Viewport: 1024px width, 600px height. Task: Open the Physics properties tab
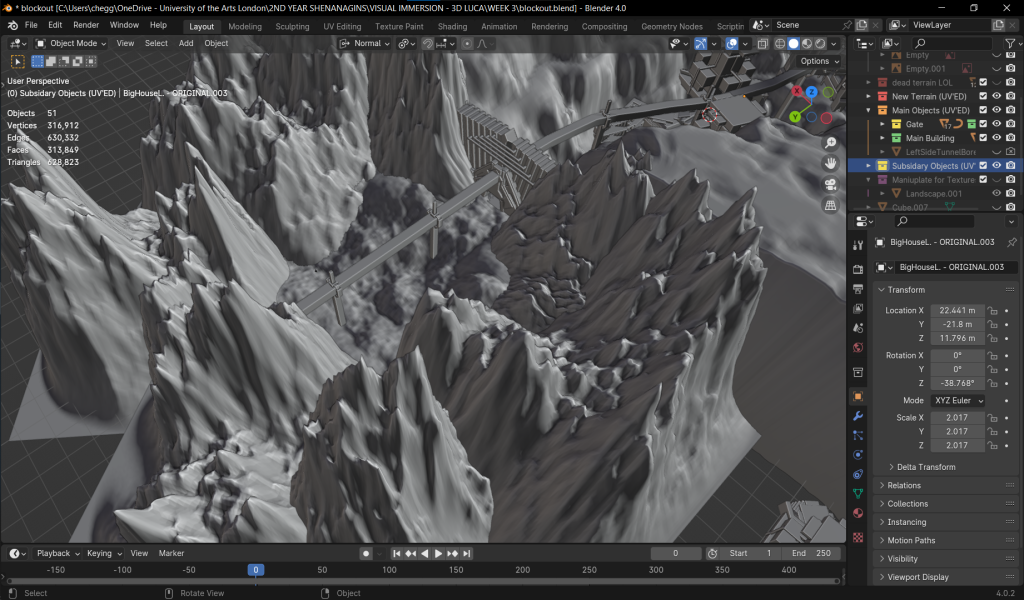tap(858, 454)
